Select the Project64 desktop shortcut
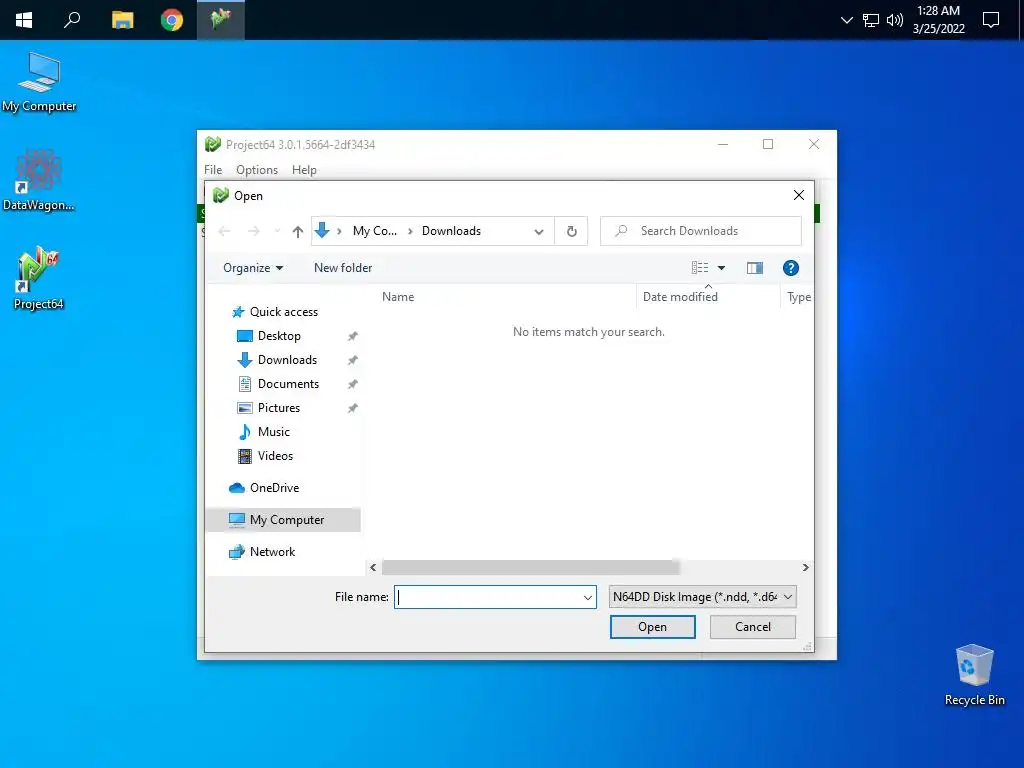Viewport: 1024px width, 768px height. coord(39,278)
